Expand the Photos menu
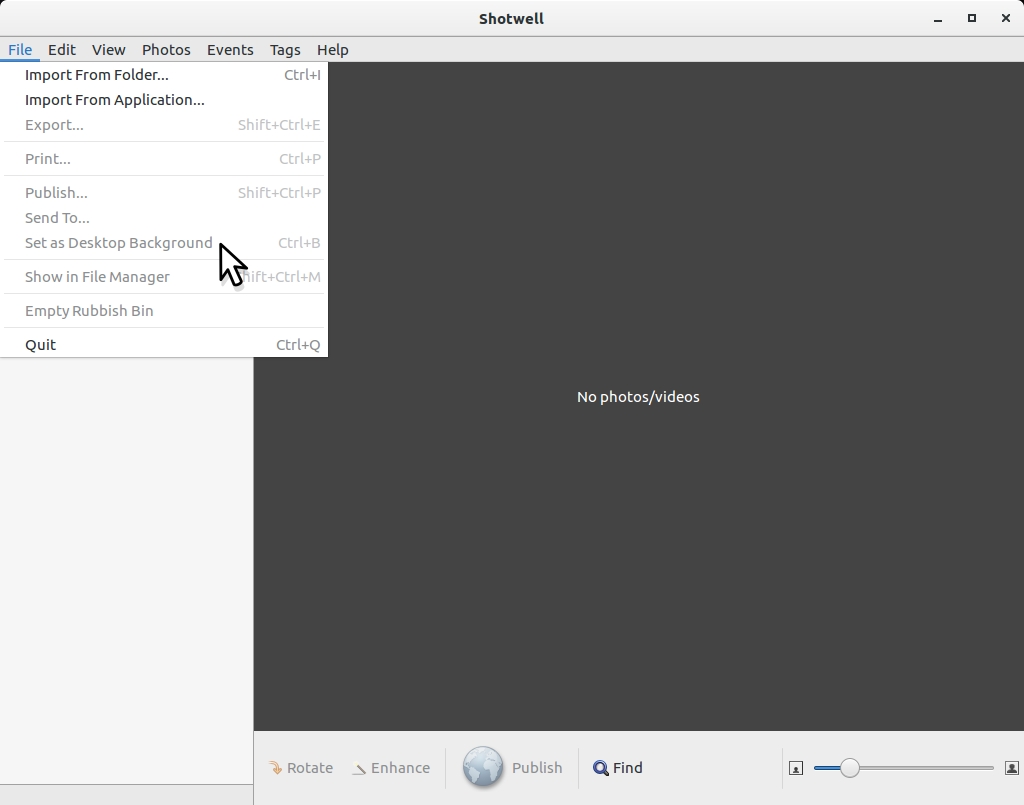This screenshot has height=805, width=1024. (166, 50)
